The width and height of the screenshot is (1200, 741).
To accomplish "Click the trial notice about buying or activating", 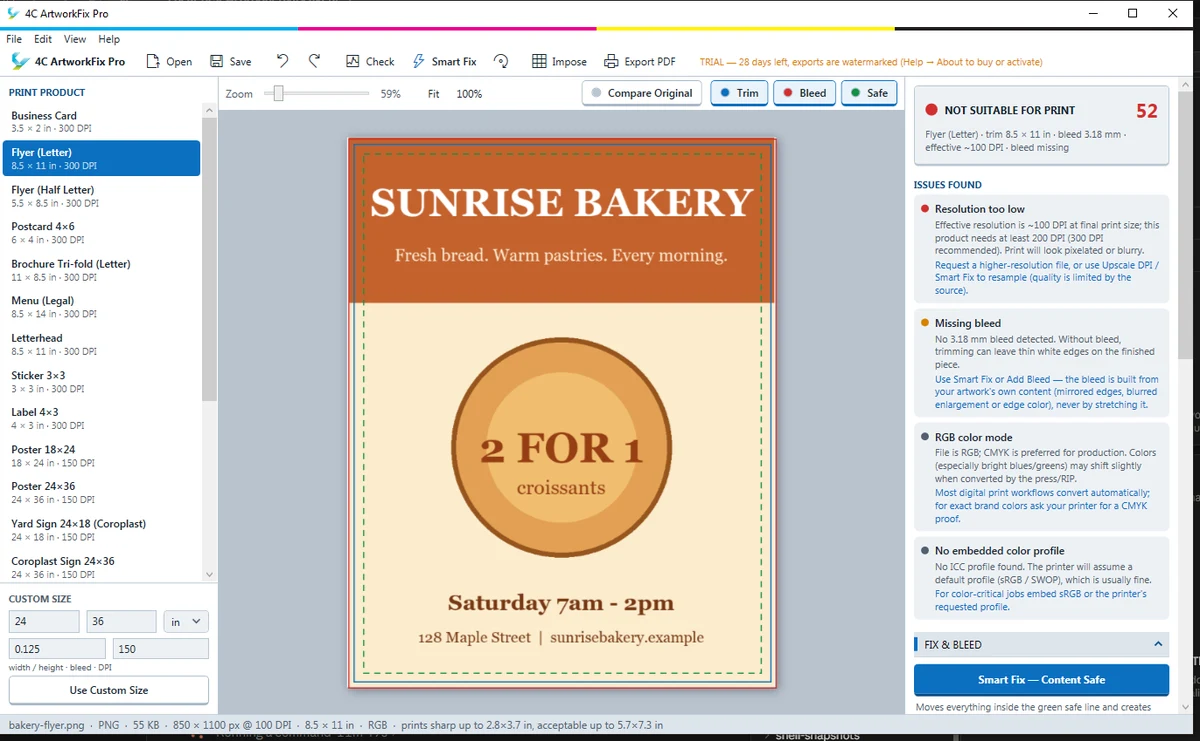I will [x=871, y=62].
